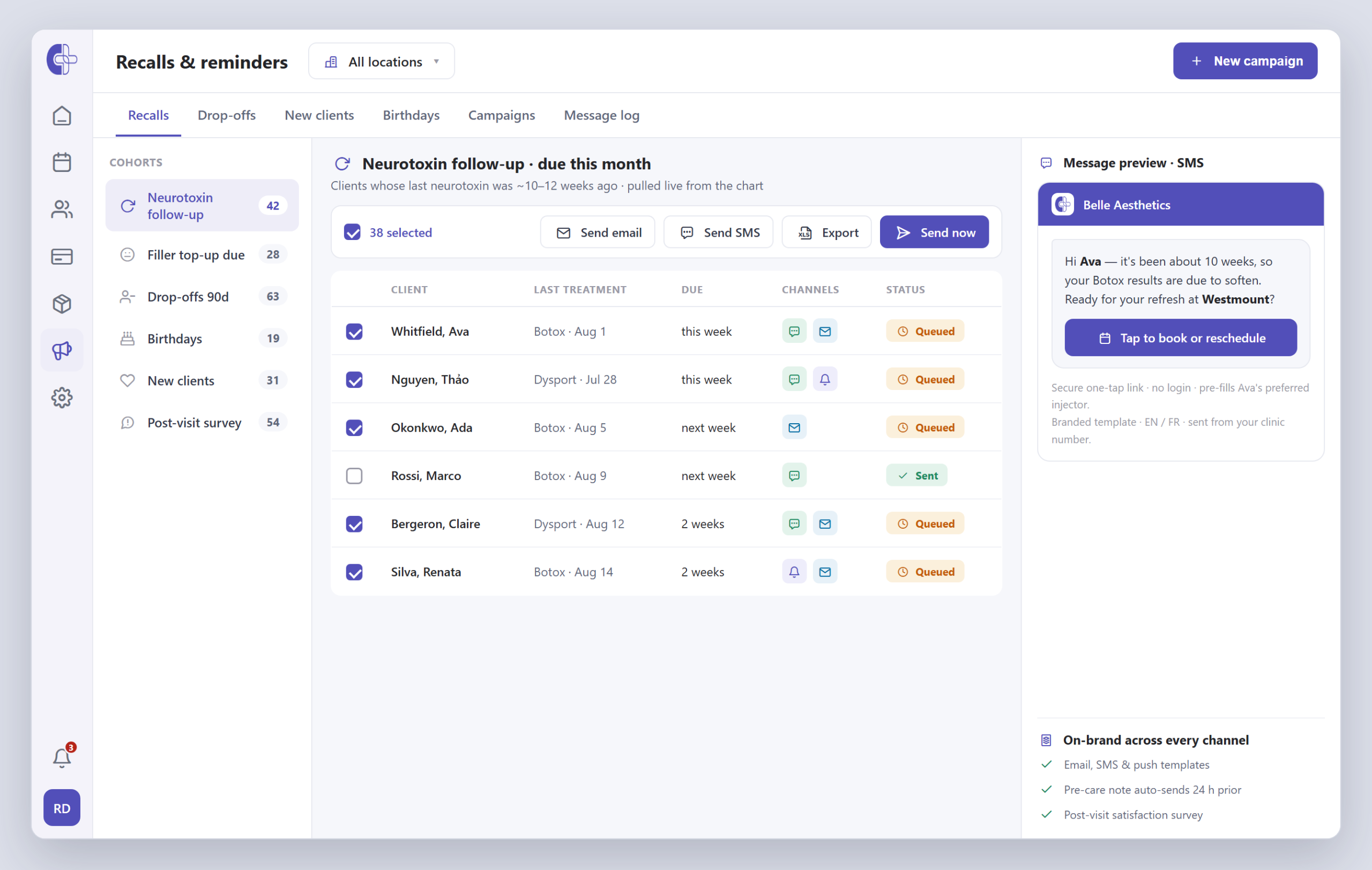Click the New campaign button
This screenshot has height=870, width=1372.
tap(1245, 61)
